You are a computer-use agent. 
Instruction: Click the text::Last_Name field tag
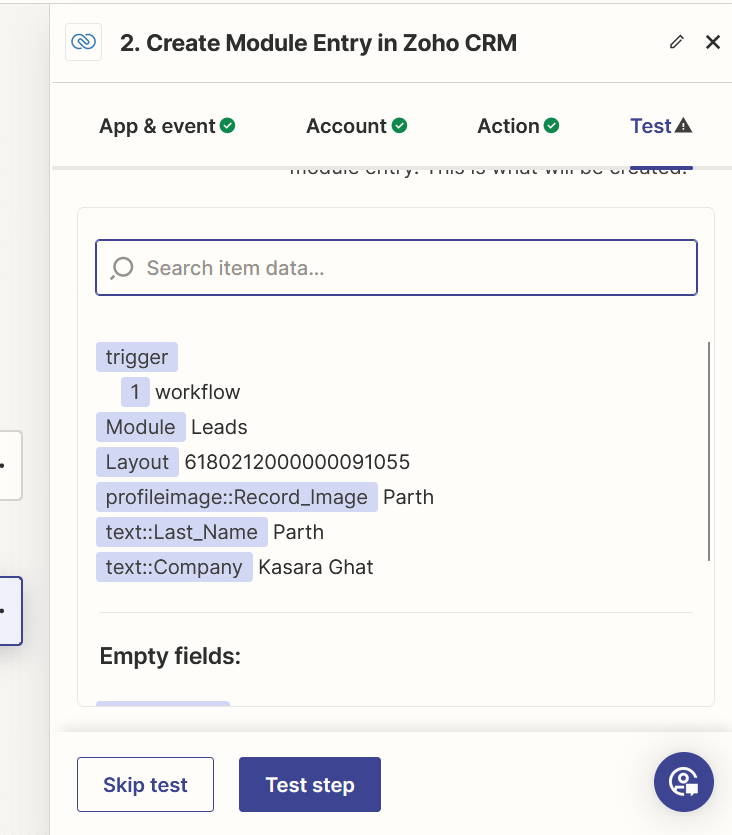click(182, 532)
